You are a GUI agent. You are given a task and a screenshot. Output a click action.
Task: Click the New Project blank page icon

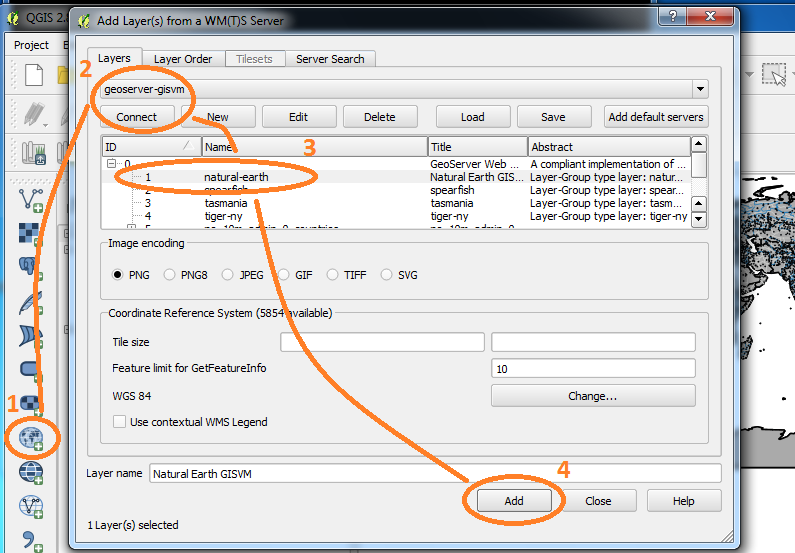pos(34,75)
